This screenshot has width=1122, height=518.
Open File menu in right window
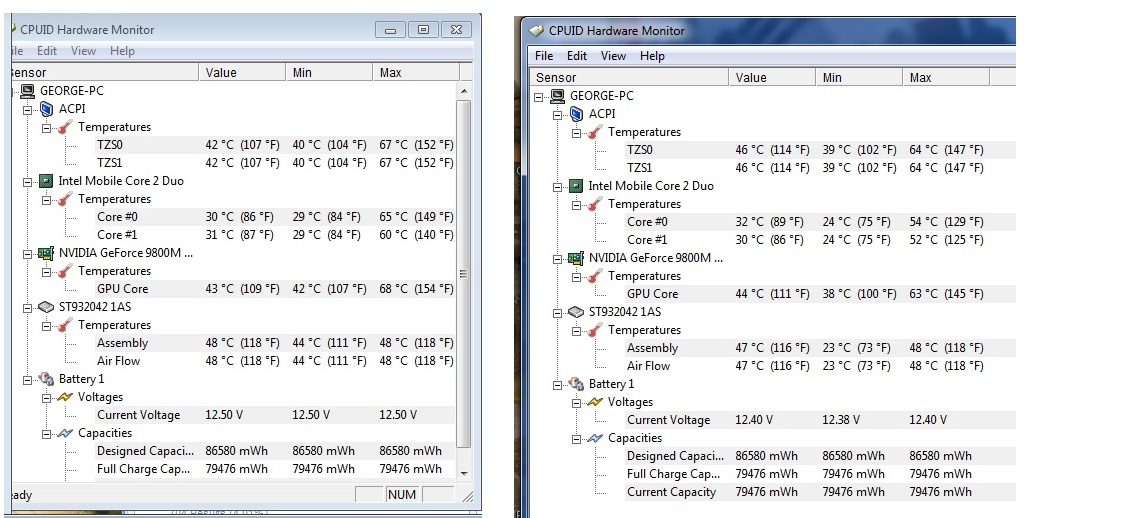coord(545,56)
